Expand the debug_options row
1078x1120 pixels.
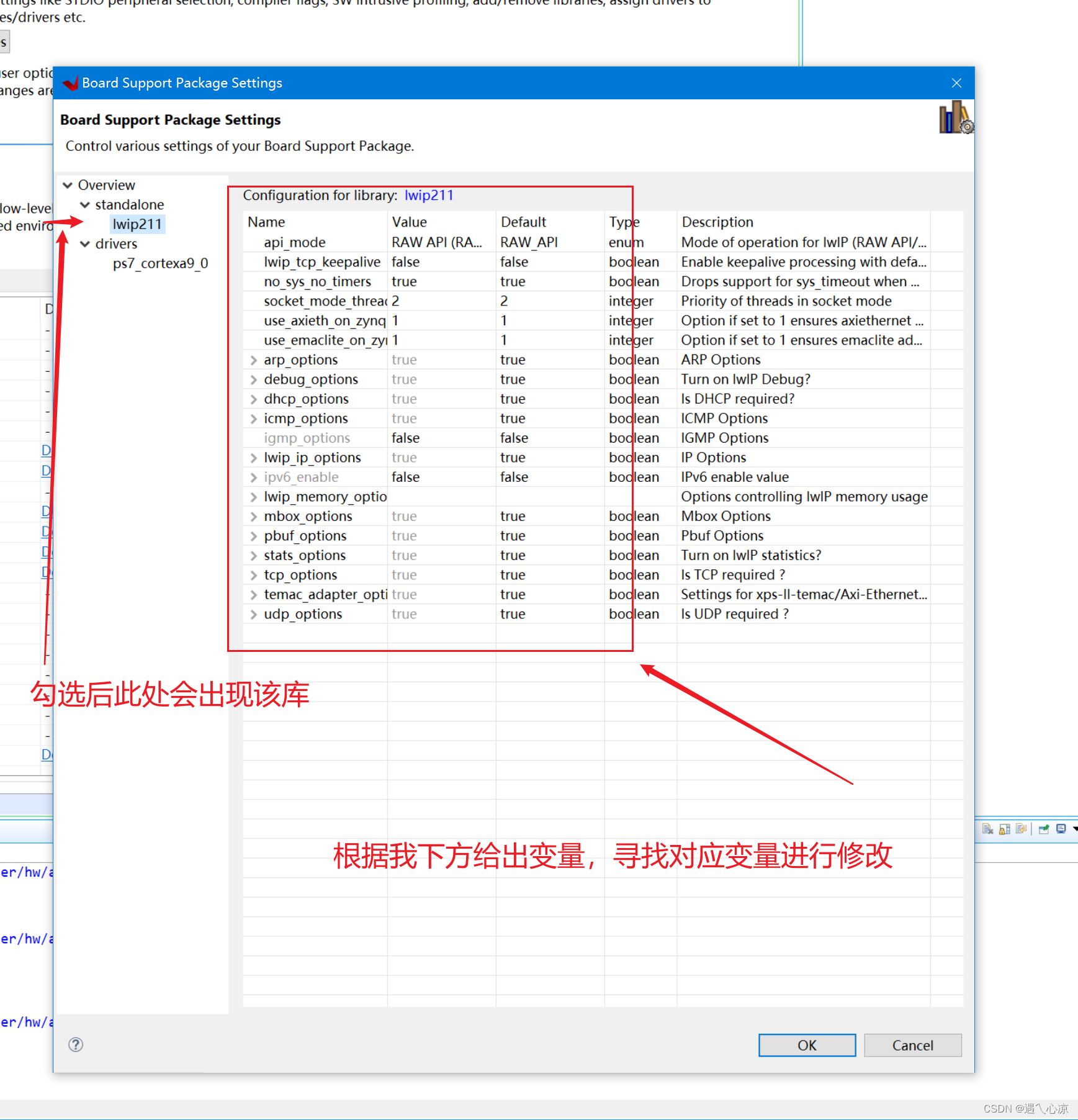pos(253,379)
